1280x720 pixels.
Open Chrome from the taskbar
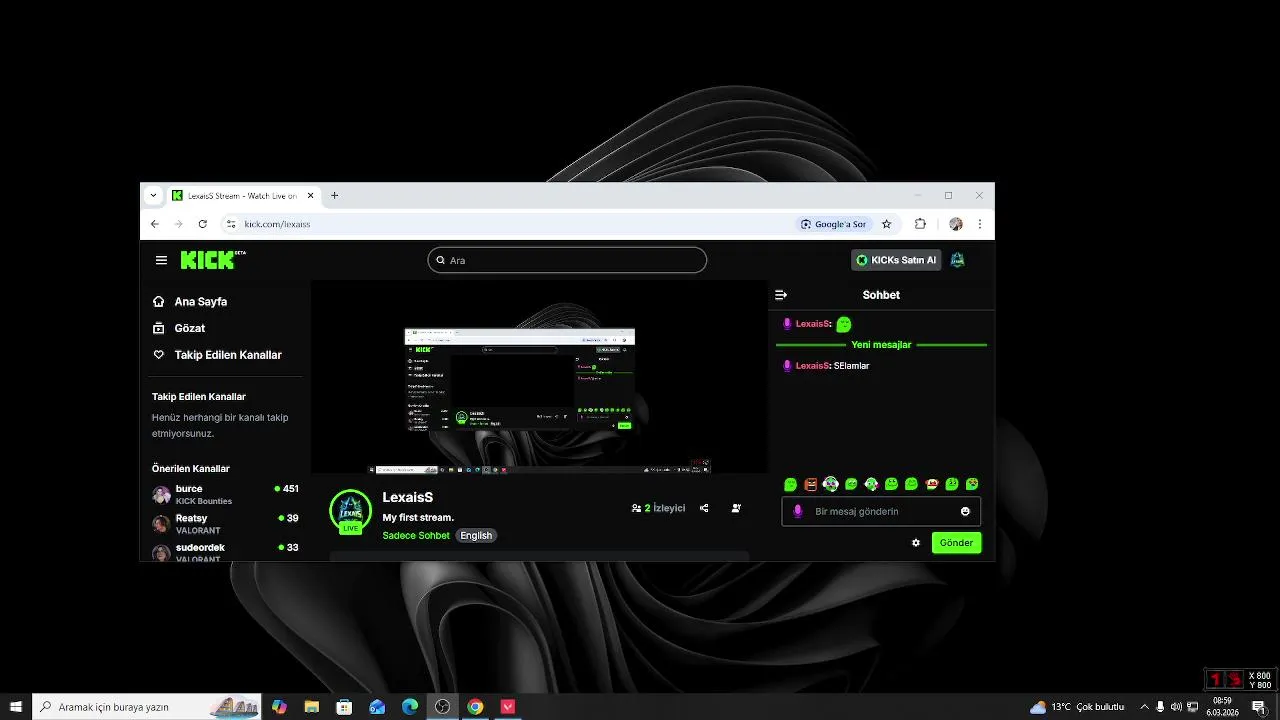(475, 707)
